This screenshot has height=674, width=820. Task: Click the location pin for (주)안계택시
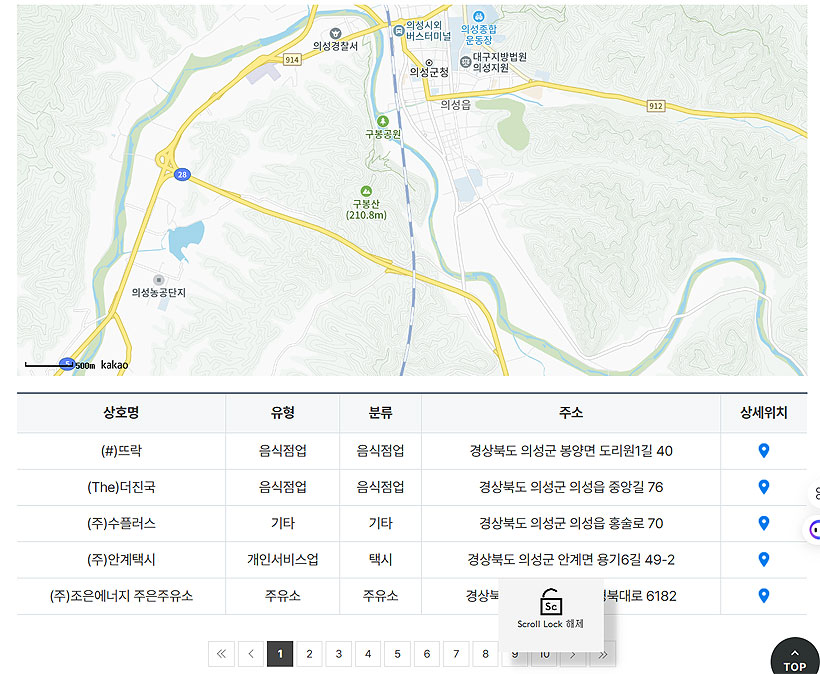762,560
